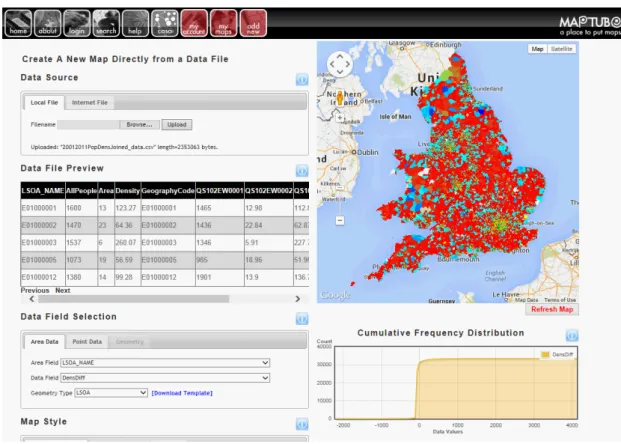Show info for Data Source section
Viewport: 621px width, 444px height.
(x=302, y=80)
